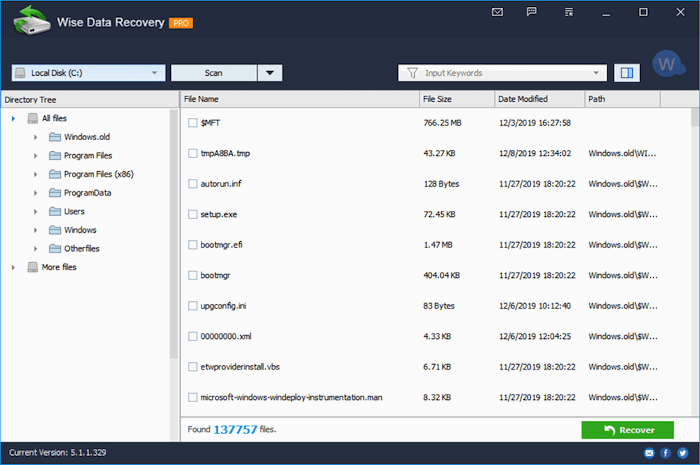Viewport: 700px width, 465px height.
Task: Check the tmpA8BA.tmp checkbox
Action: pyautogui.click(x=192, y=154)
